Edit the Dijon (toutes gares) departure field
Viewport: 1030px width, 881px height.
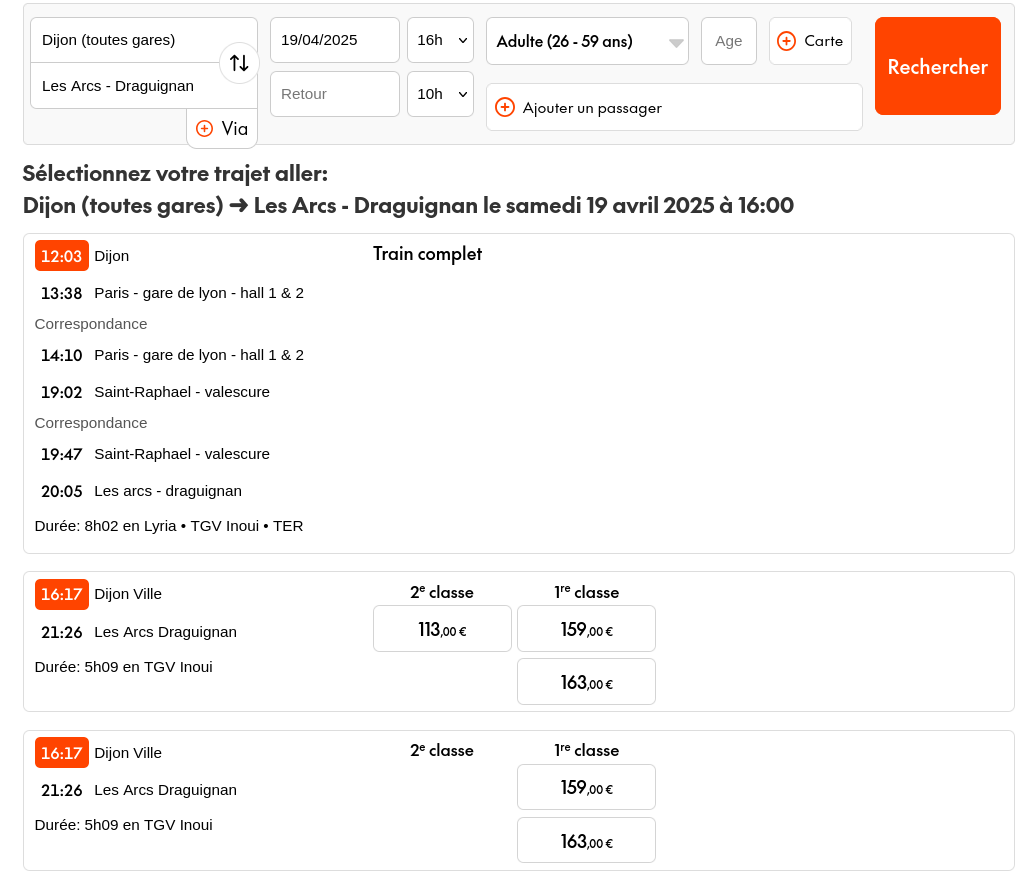click(125, 40)
